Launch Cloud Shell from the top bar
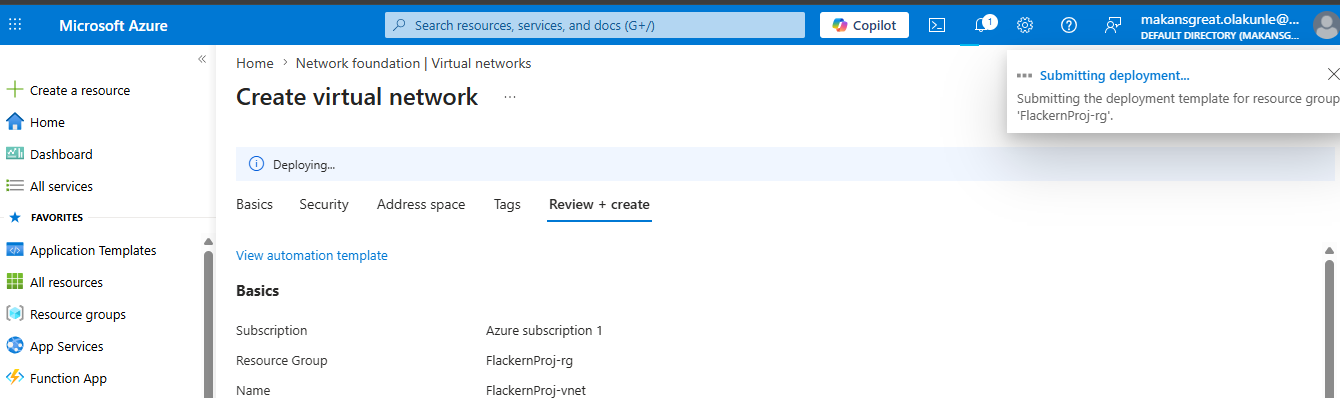This screenshot has height=398, width=1340. [x=937, y=25]
